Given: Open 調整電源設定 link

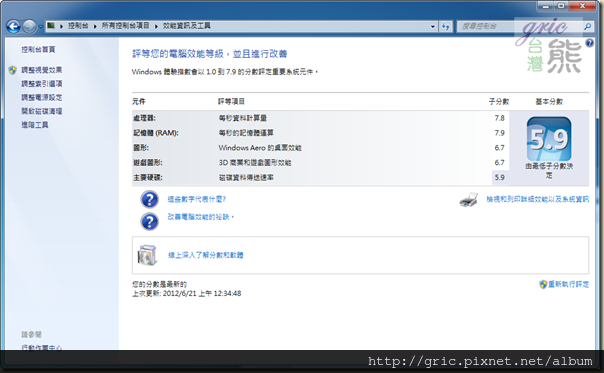Looking at the screenshot, I should tap(42, 97).
